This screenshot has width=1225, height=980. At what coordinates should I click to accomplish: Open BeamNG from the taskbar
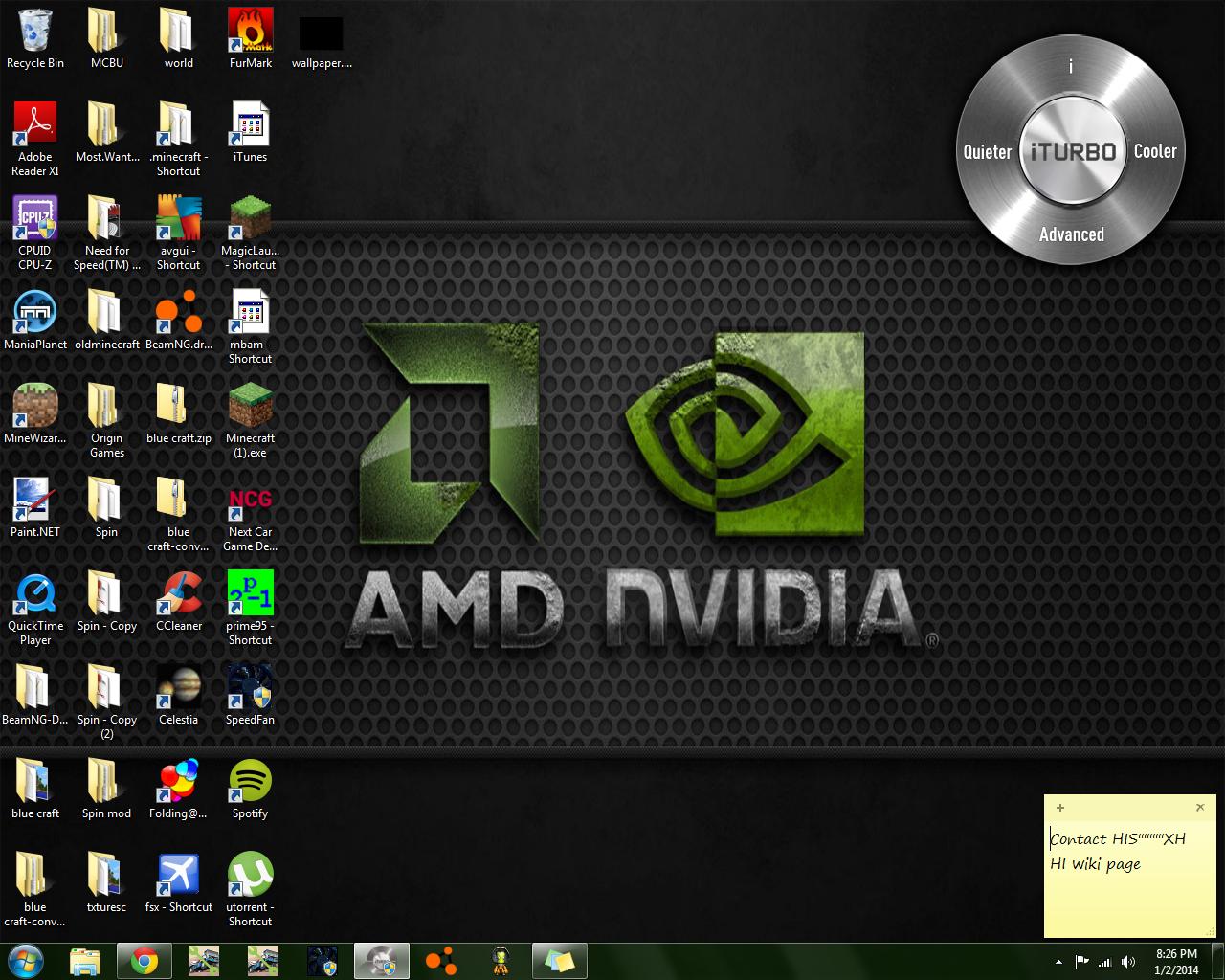(x=441, y=961)
